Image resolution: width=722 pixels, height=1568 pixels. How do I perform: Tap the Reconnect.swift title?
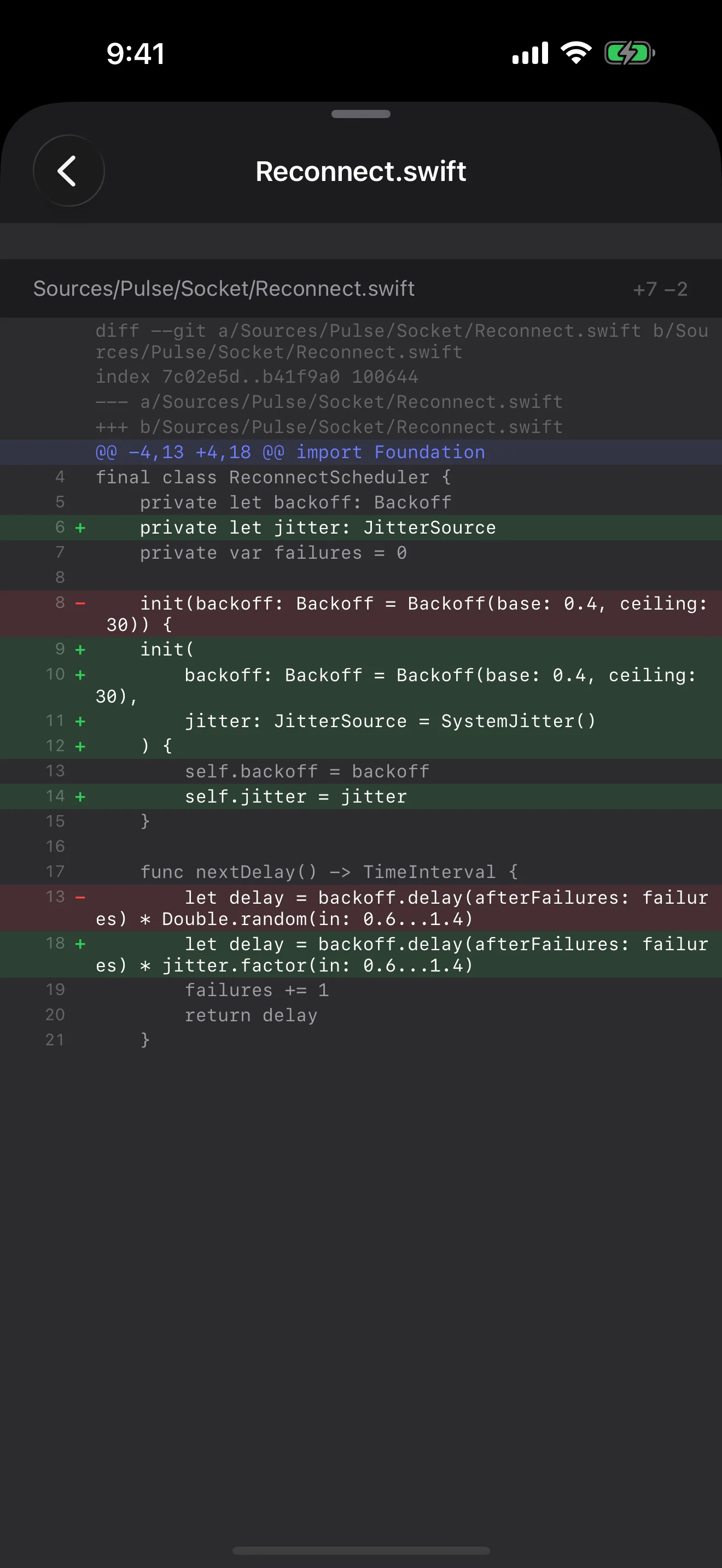click(361, 171)
